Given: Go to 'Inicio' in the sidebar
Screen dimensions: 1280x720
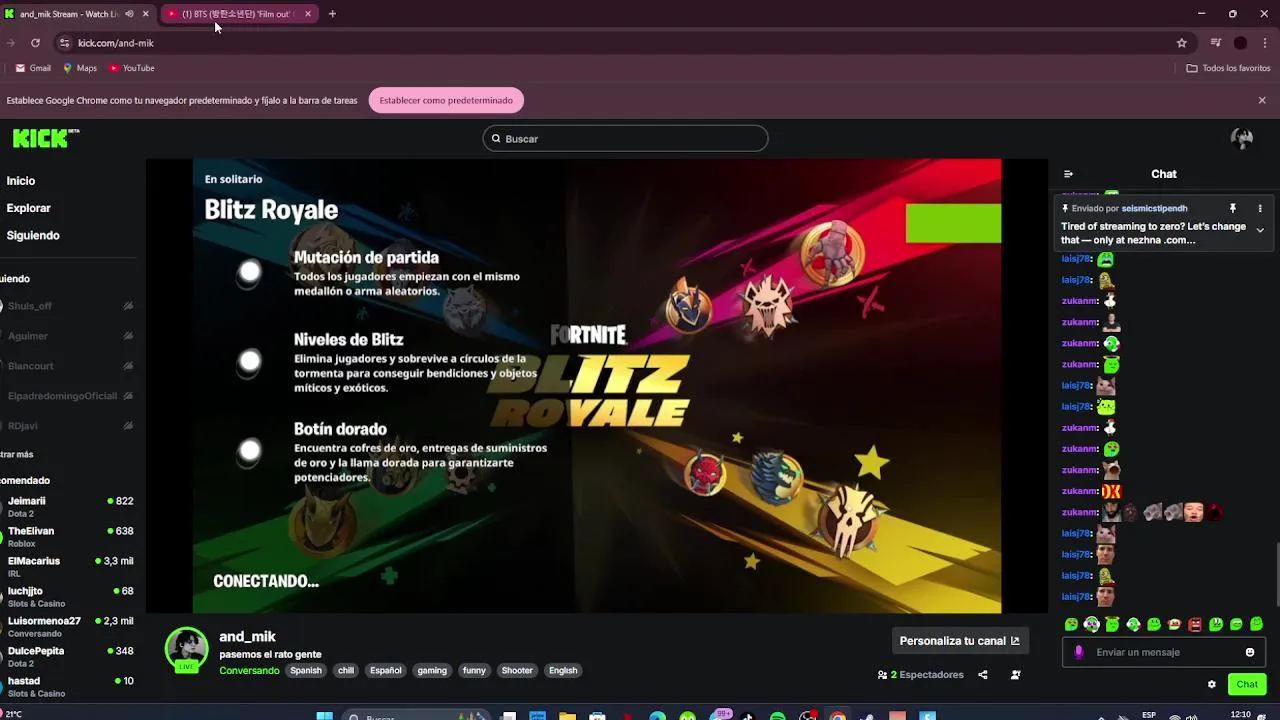Looking at the screenshot, I should click(21, 181).
